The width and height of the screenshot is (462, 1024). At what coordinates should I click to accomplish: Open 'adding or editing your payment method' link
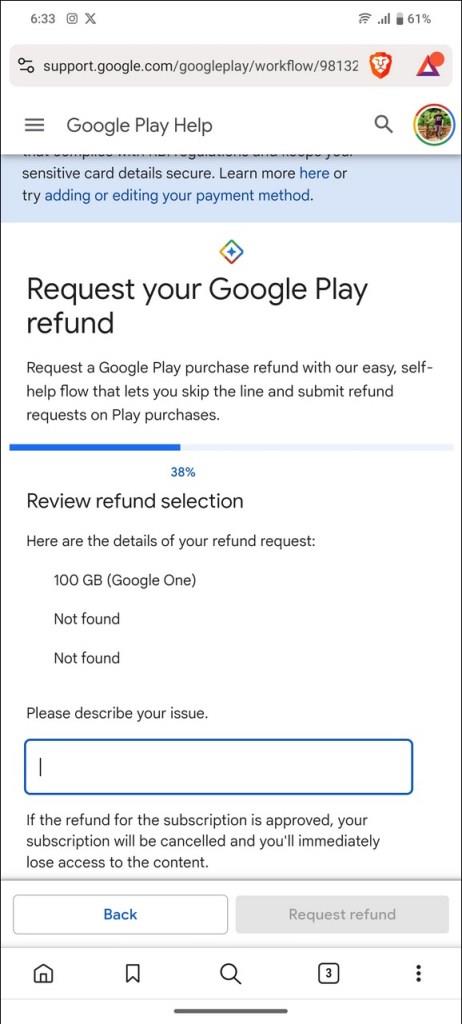coord(177,195)
